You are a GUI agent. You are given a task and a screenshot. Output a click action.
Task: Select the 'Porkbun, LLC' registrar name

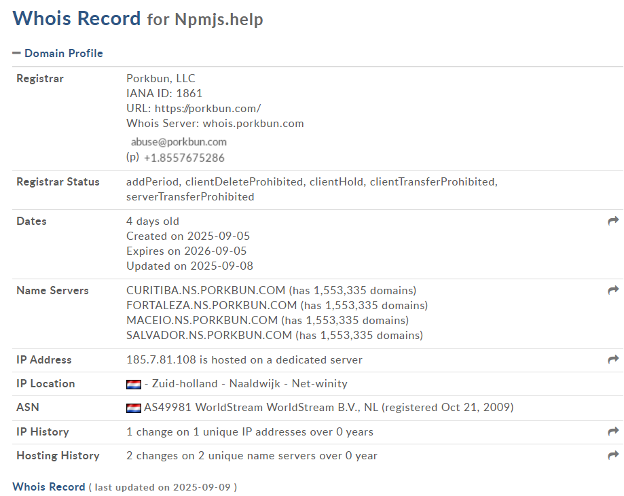pyautogui.click(x=161, y=78)
